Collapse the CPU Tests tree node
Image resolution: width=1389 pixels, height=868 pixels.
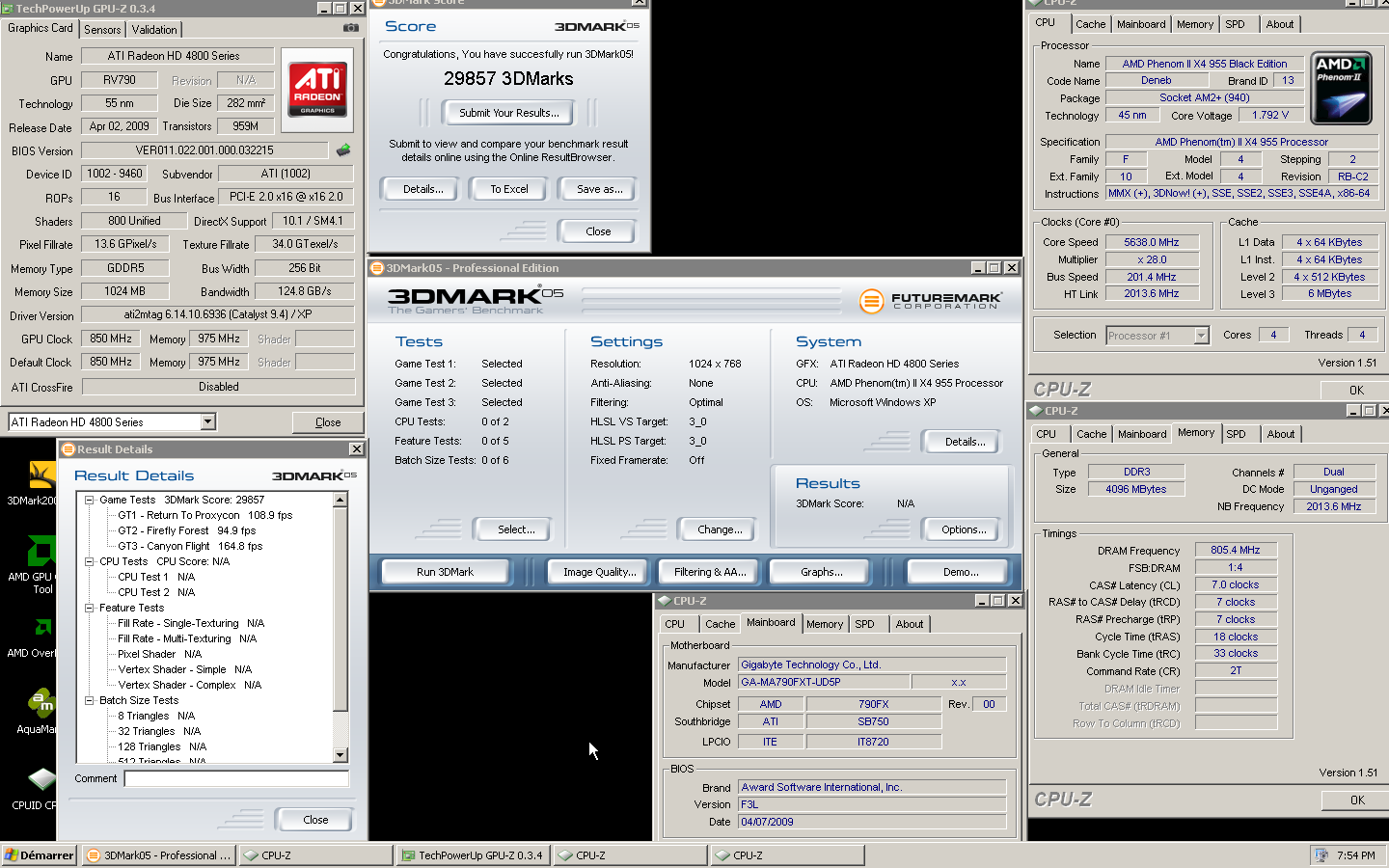[x=90, y=561]
